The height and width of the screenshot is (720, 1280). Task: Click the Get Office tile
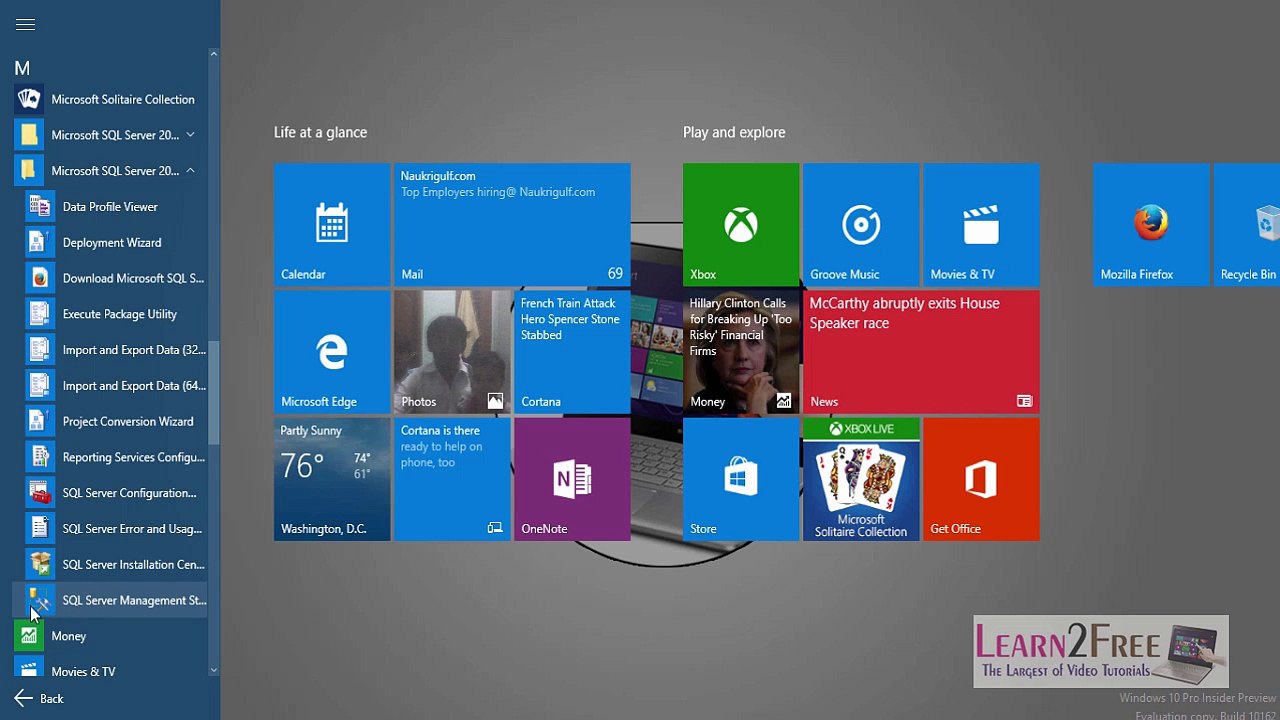click(981, 479)
